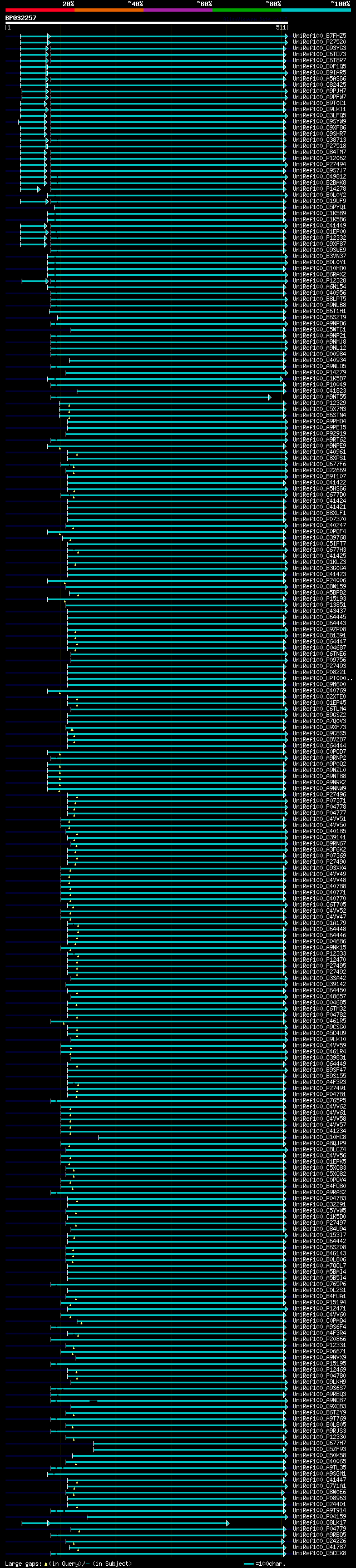Select hit label UniRef100_A9RJS3
Viewport: 356px width, 1568px height.
click(319, 1431)
